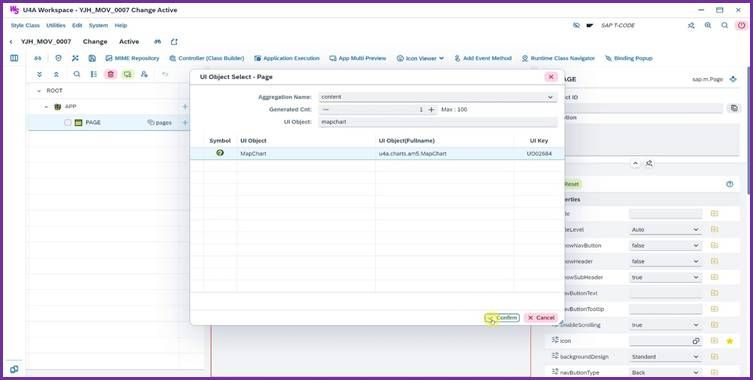
Task: Open Controller (Class Builder)
Action: pos(207,58)
